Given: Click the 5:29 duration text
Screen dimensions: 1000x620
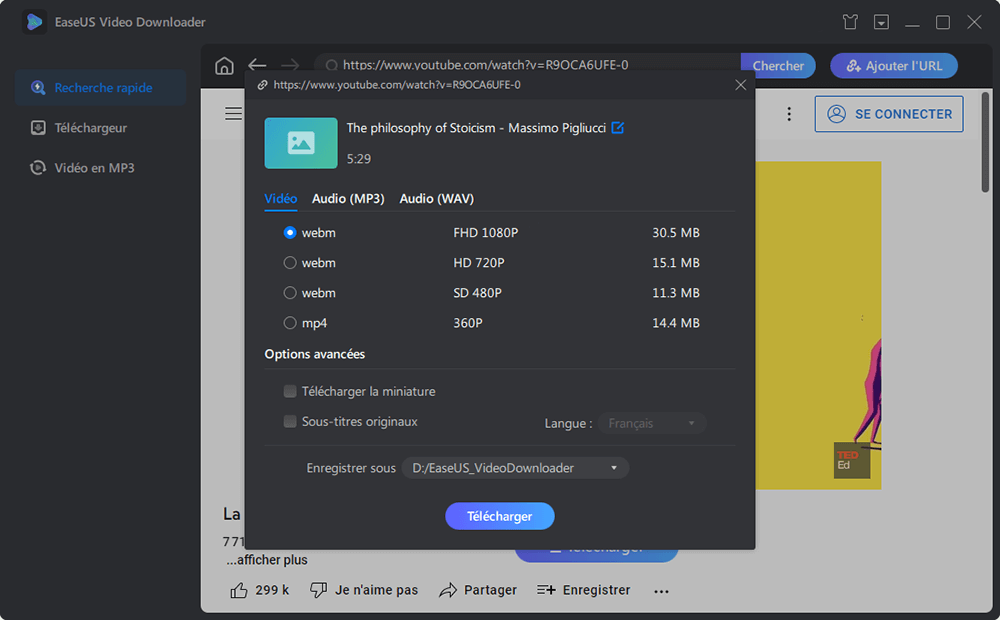Looking at the screenshot, I should [358, 159].
